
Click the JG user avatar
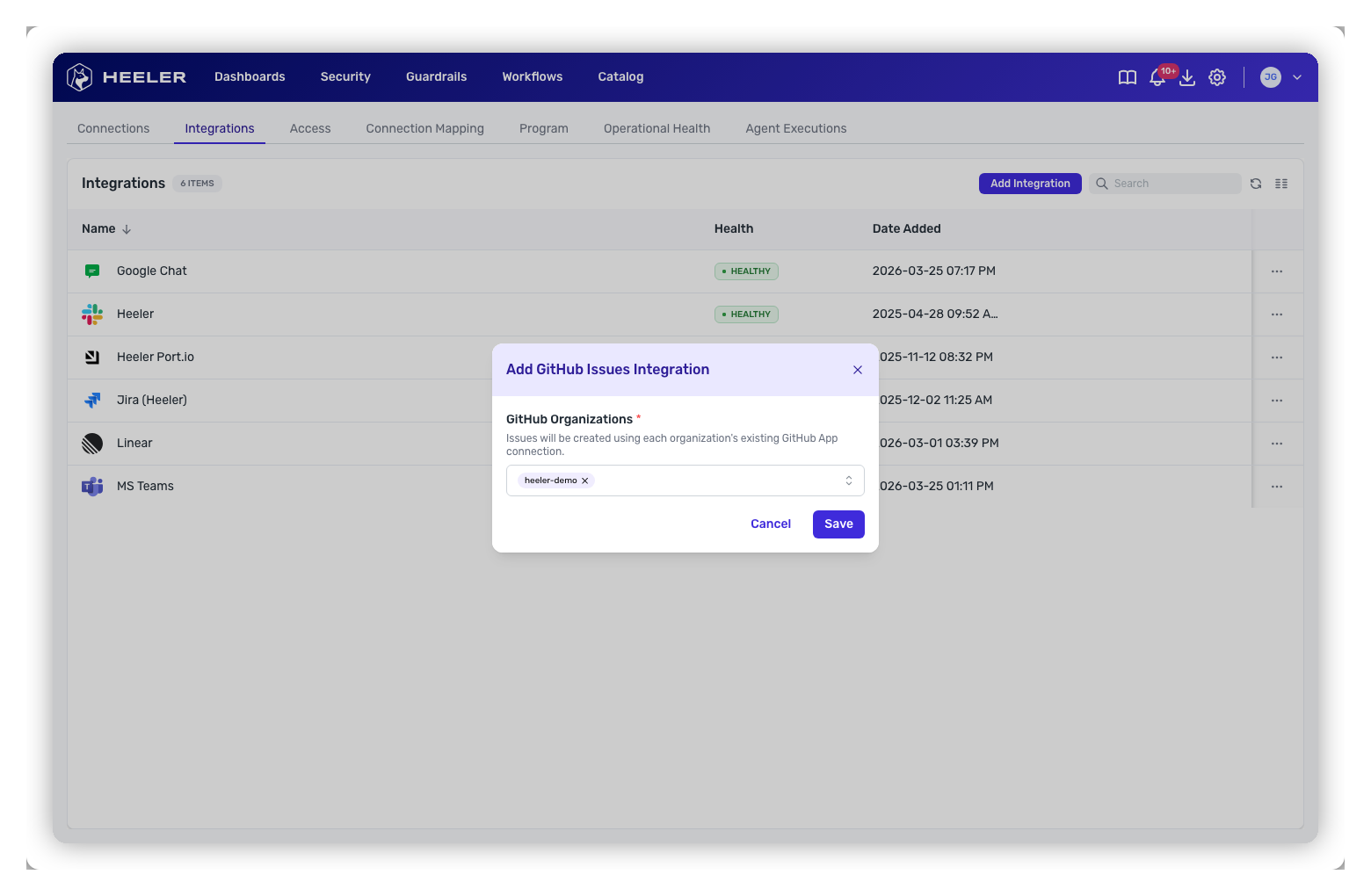pyautogui.click(x=1271, y=77)
